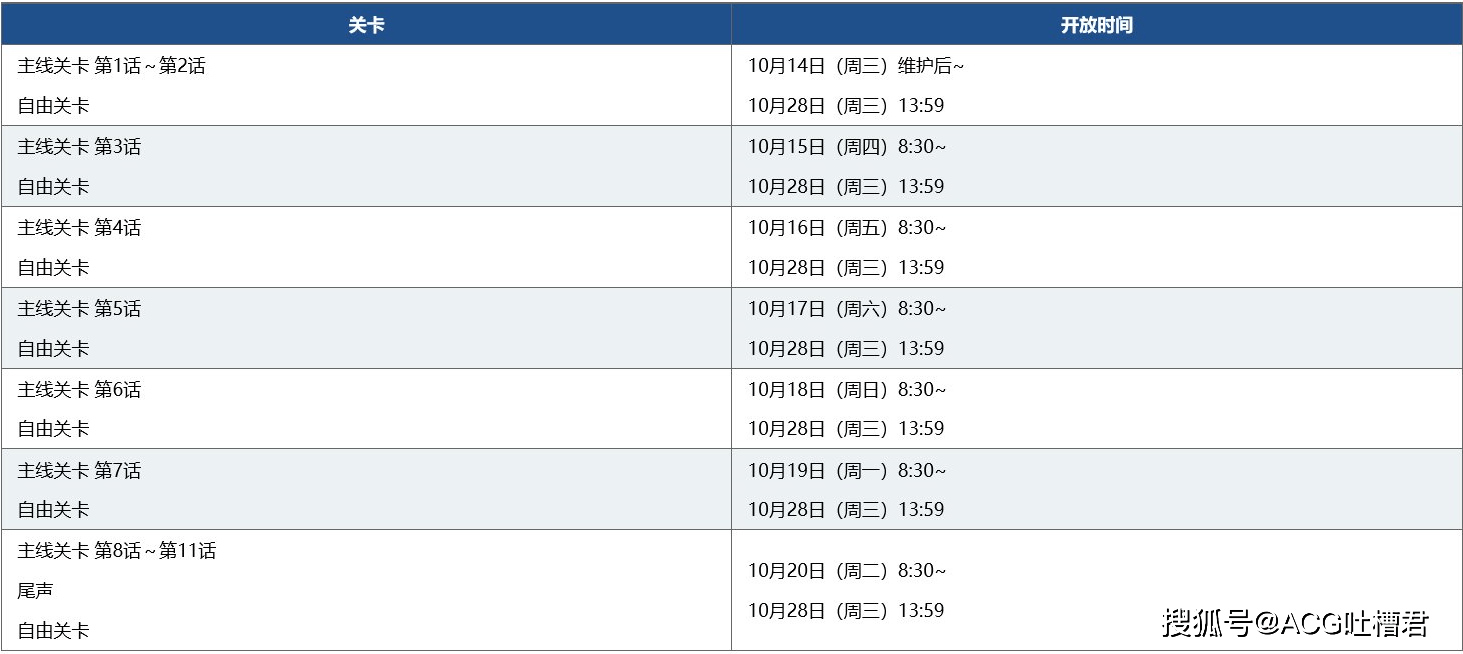This screenshot has width=1463, height=654.
Task: Click 自由关卡 under 主线关卡 第3话
Action: [53, 187]
